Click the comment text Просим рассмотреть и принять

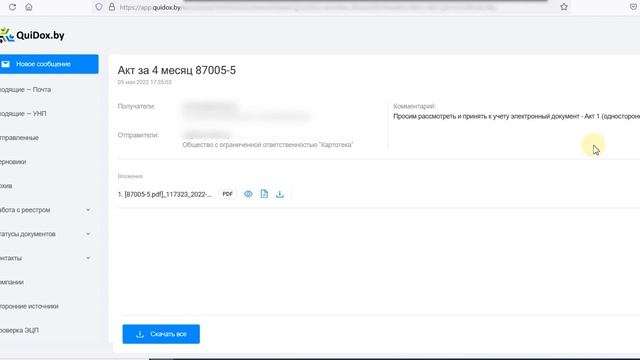(x=516, y=116)
